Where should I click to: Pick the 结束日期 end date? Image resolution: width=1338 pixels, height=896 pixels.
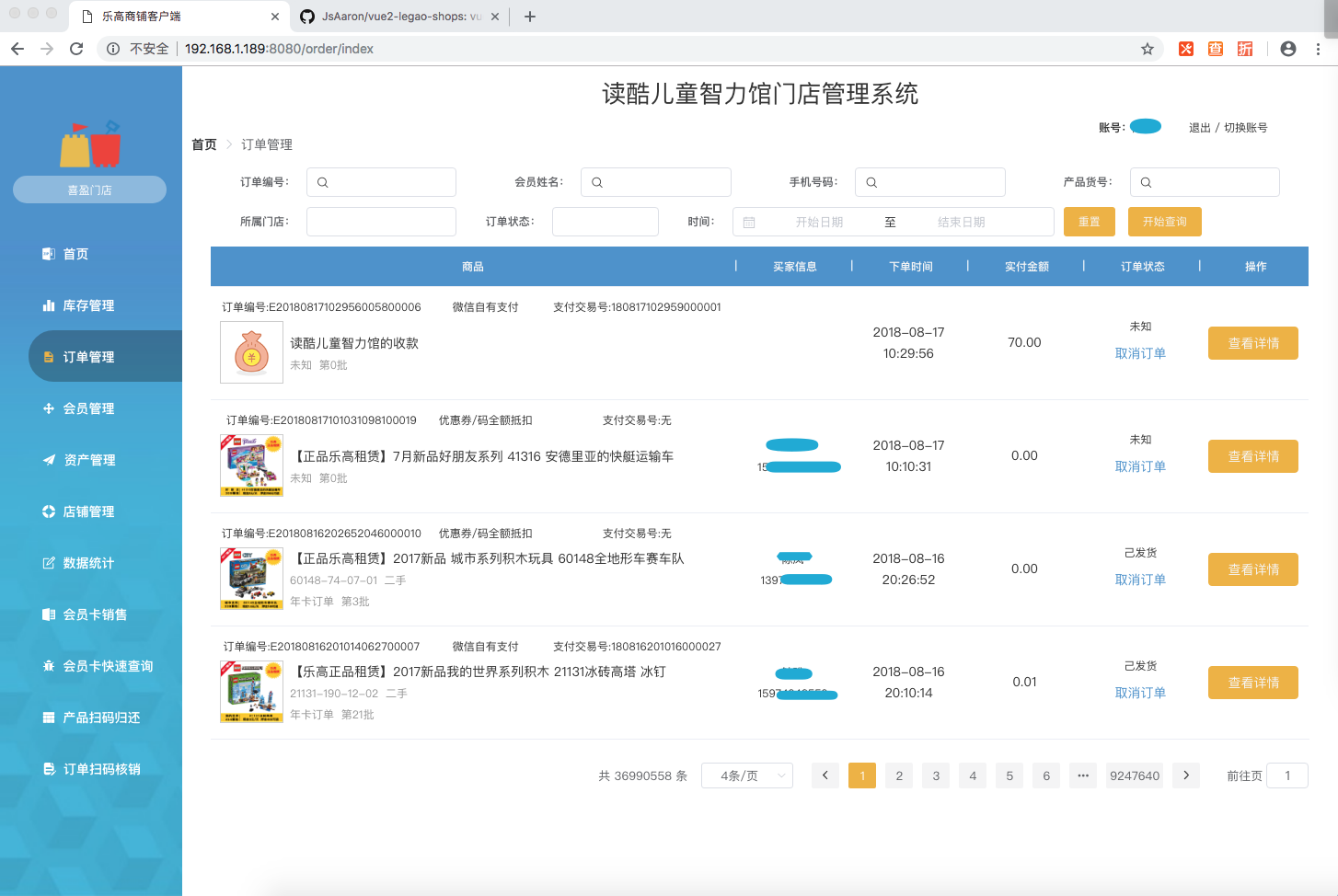962,223
